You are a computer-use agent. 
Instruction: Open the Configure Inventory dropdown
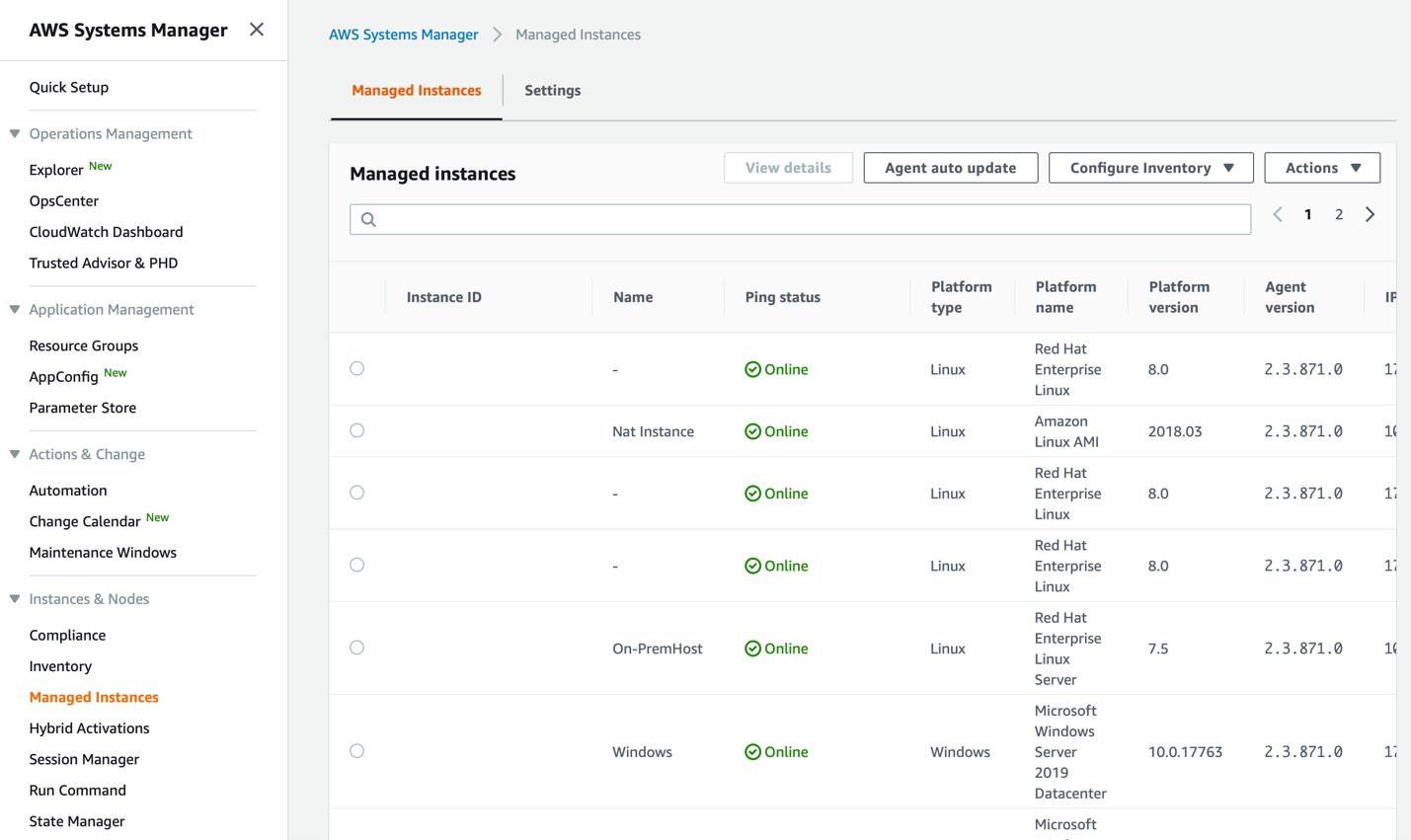tap(1150, 167)
